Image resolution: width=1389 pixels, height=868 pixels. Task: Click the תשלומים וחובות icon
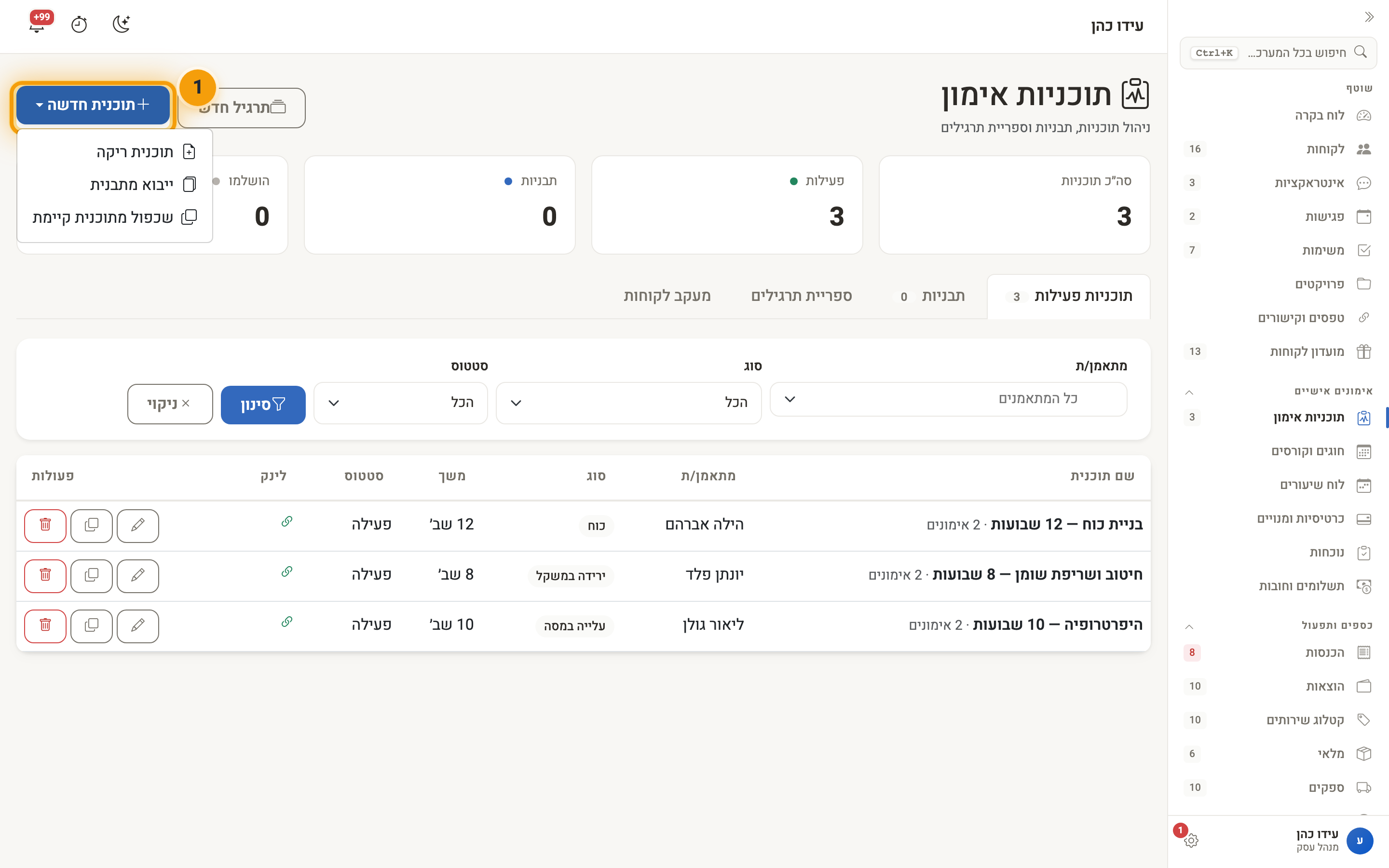coord(1364,586)
